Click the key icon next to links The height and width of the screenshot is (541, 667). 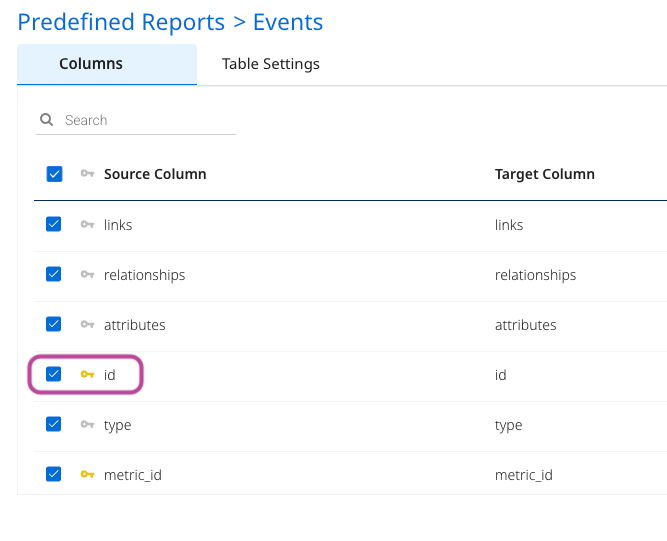pos(87,225)
